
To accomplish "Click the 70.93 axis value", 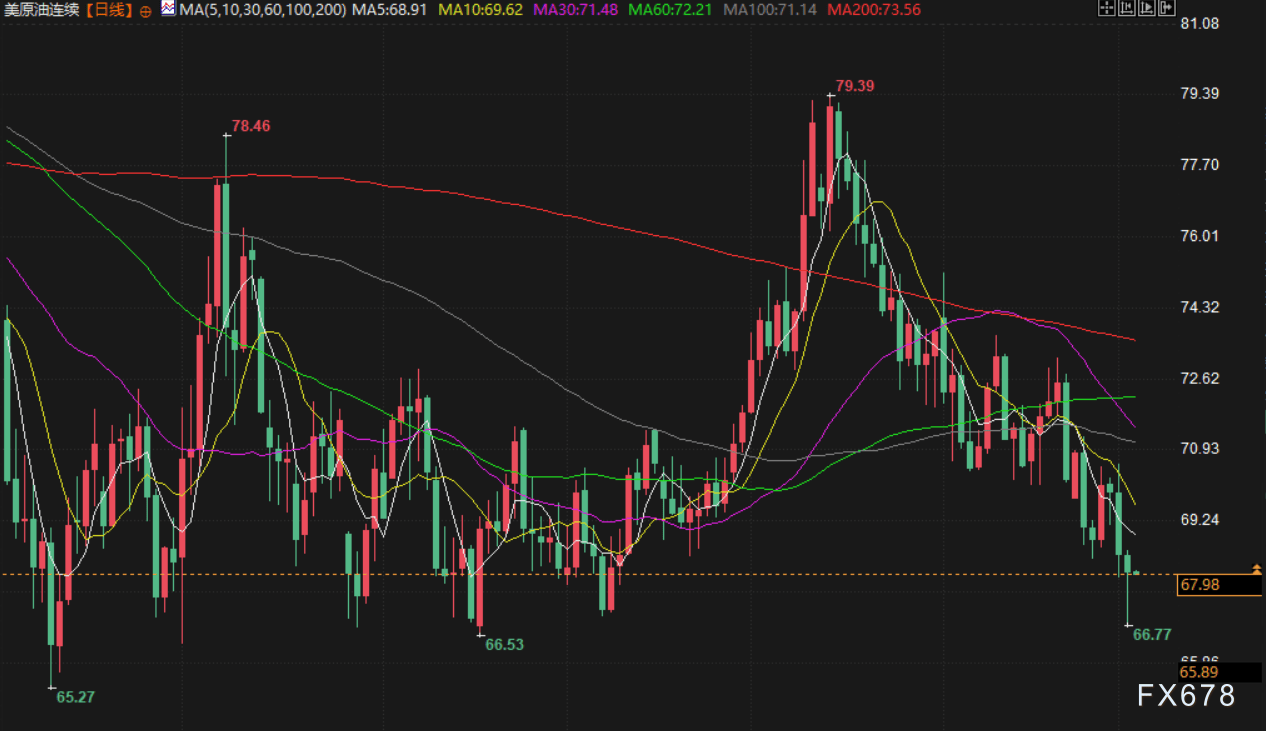I will pyautogui.click(x=1200, y=449).
